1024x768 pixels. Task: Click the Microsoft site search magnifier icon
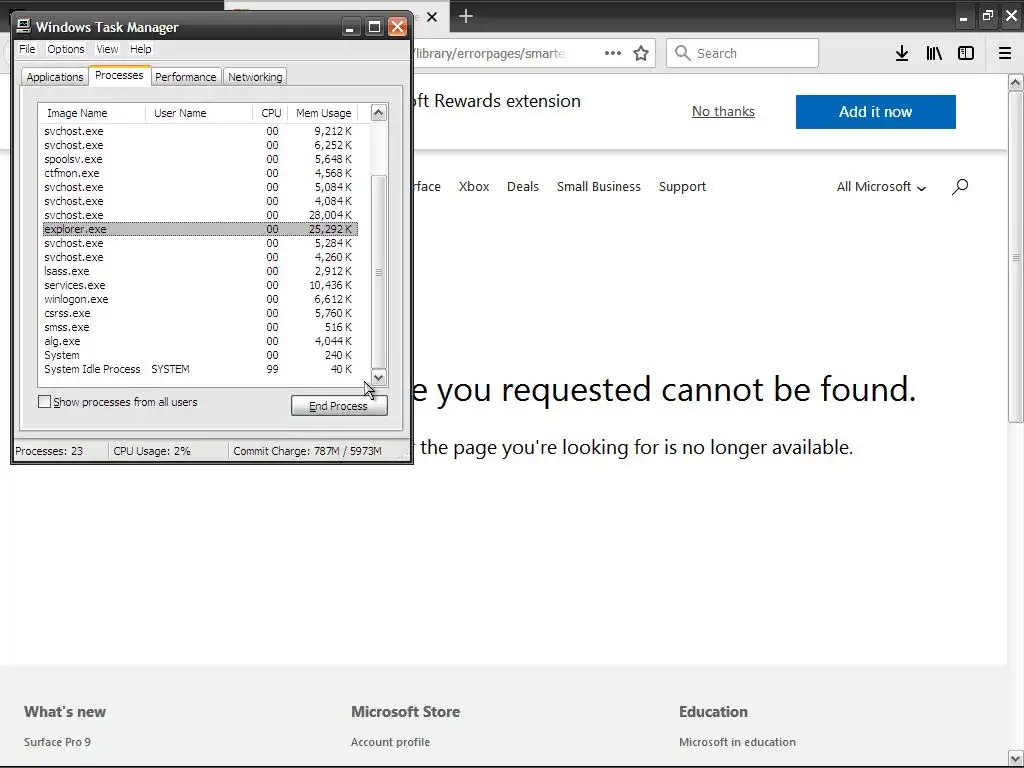960,187
